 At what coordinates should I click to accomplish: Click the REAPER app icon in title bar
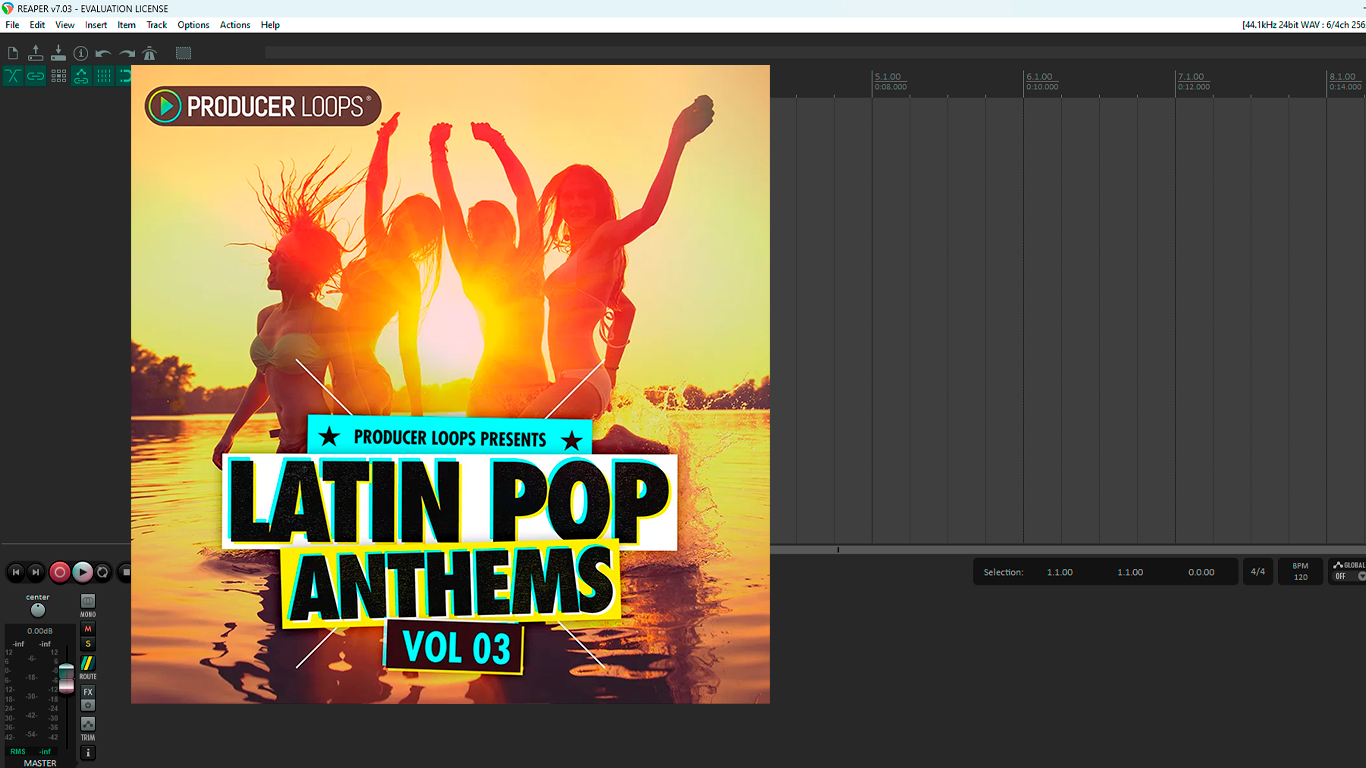click(x=8, y=8)
